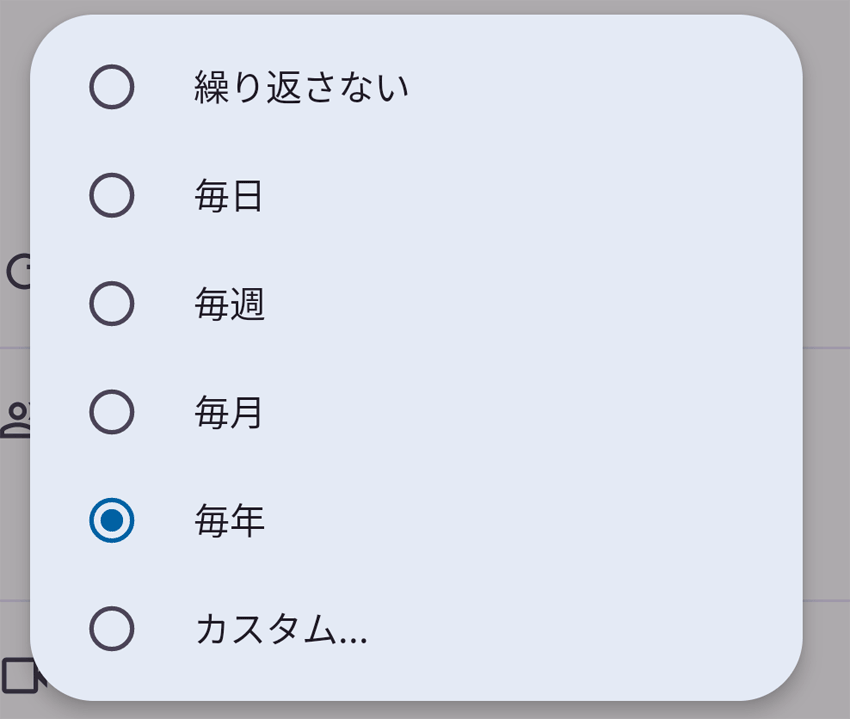Open custom recurrence via カスタム... text
850x719 pixels.
[282, 629]
